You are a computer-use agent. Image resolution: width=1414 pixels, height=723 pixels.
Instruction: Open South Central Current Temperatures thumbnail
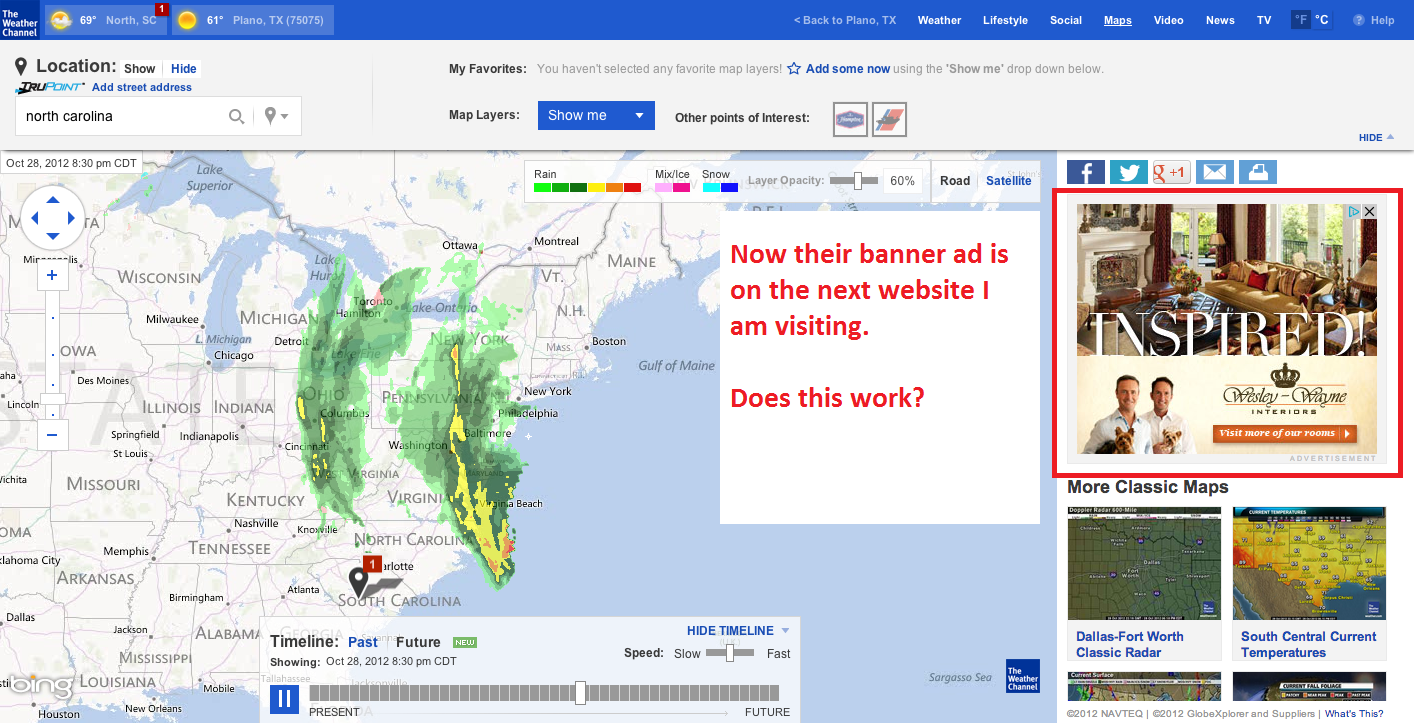(1309, 563)
